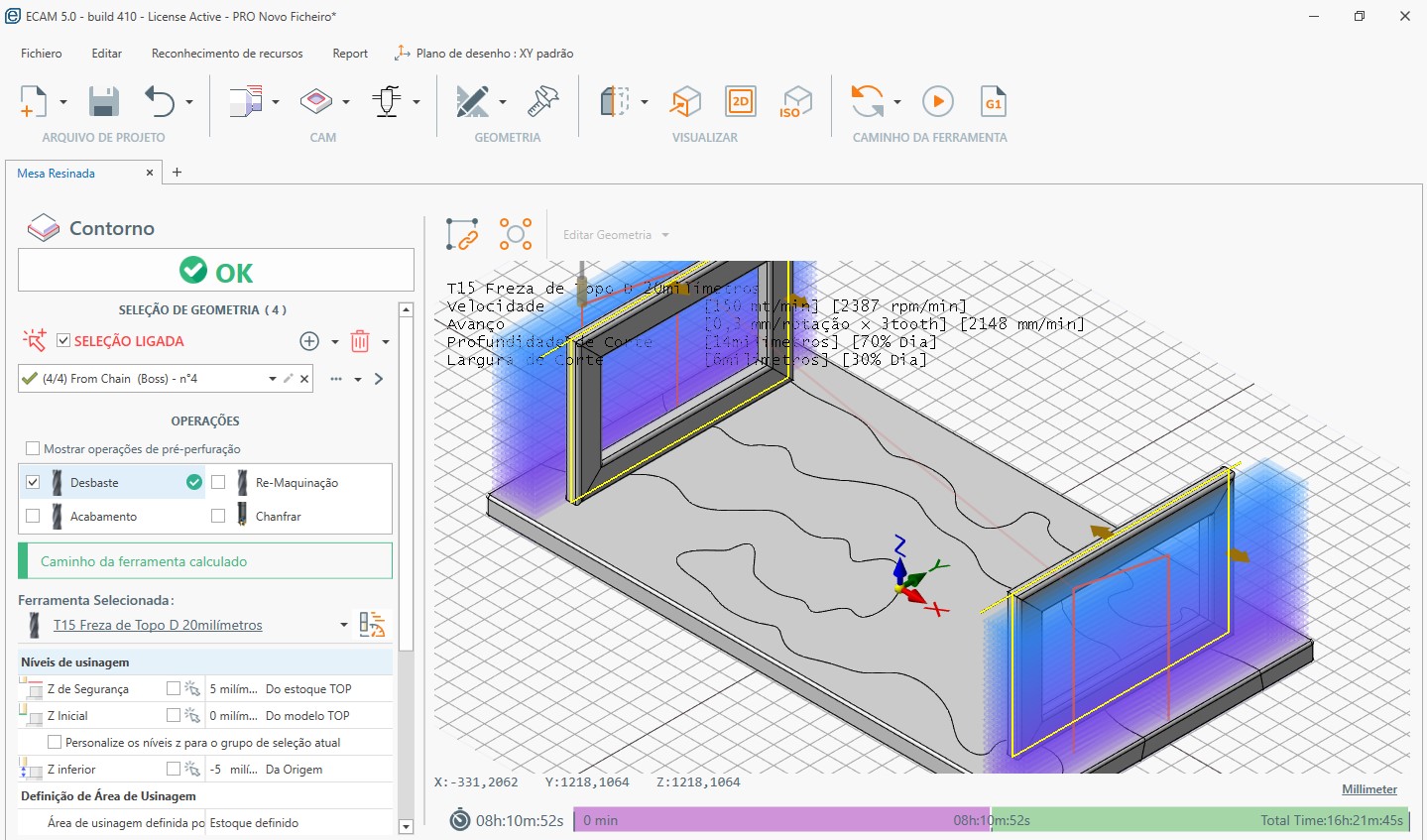Uncheck the Desbaste operation
The width and height of the screenshot is (1427, 840).
pos(33,482)
